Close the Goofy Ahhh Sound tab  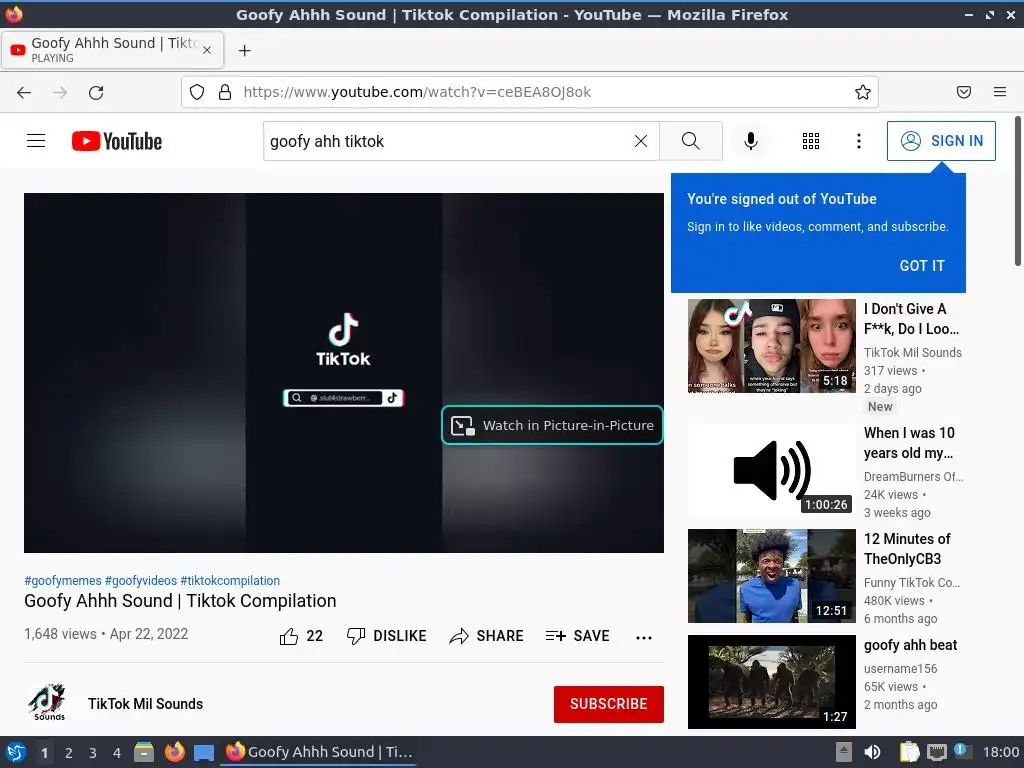[x=207, y=50]
